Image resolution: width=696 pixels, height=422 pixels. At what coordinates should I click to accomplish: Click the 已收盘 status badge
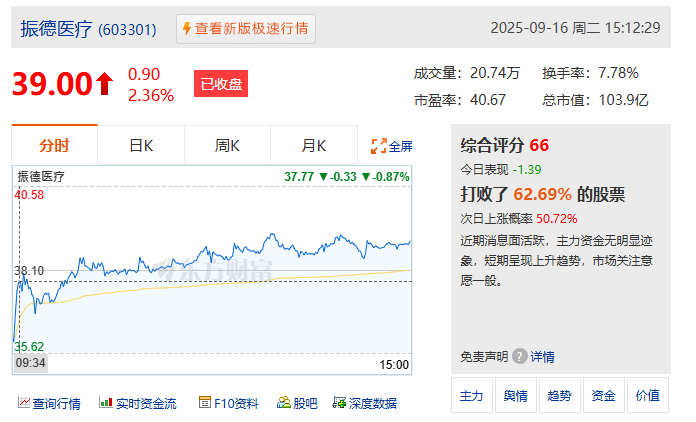(x=221, y=83)
